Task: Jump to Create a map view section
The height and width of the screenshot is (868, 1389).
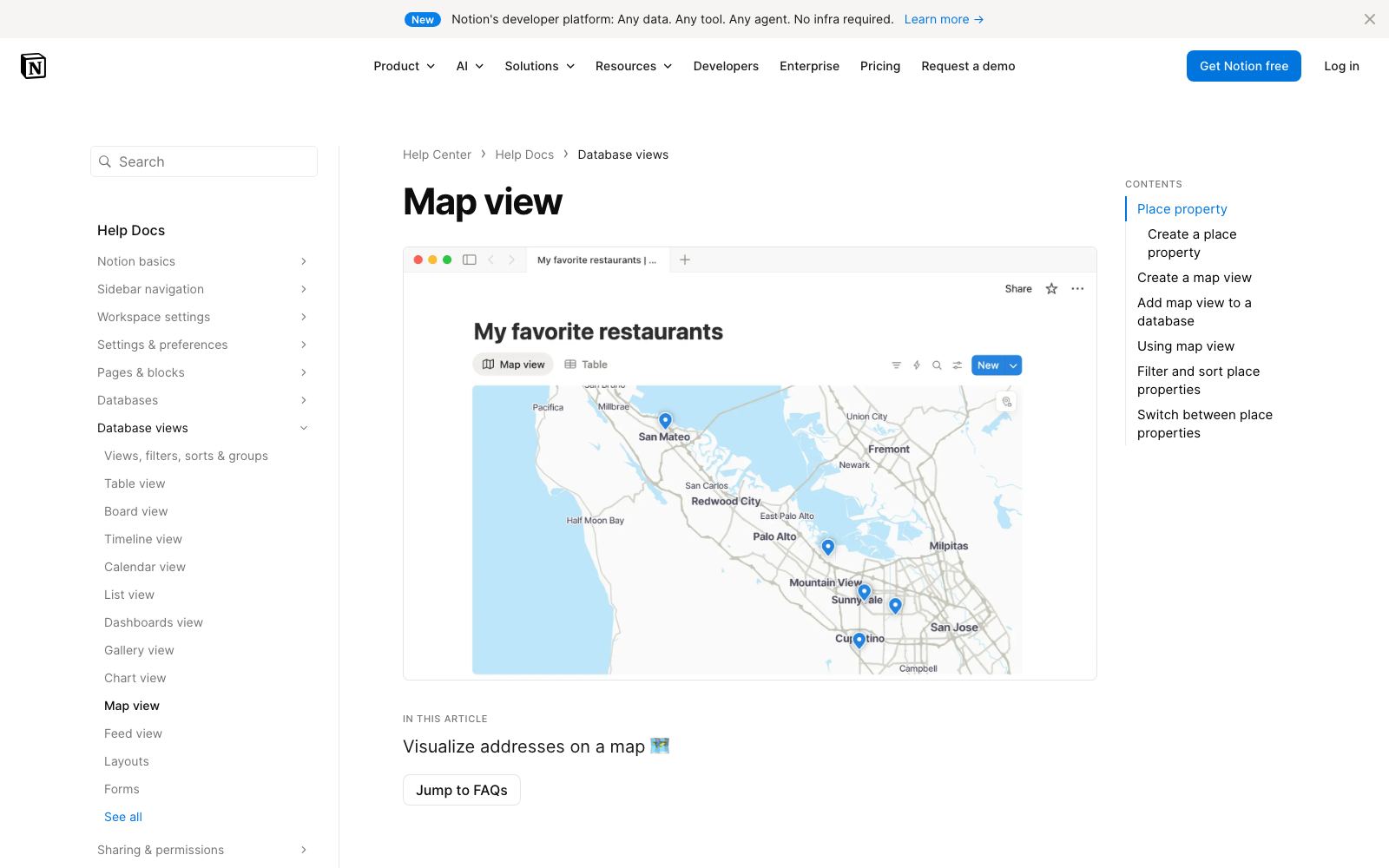Action: click(x=1195, y=278)
